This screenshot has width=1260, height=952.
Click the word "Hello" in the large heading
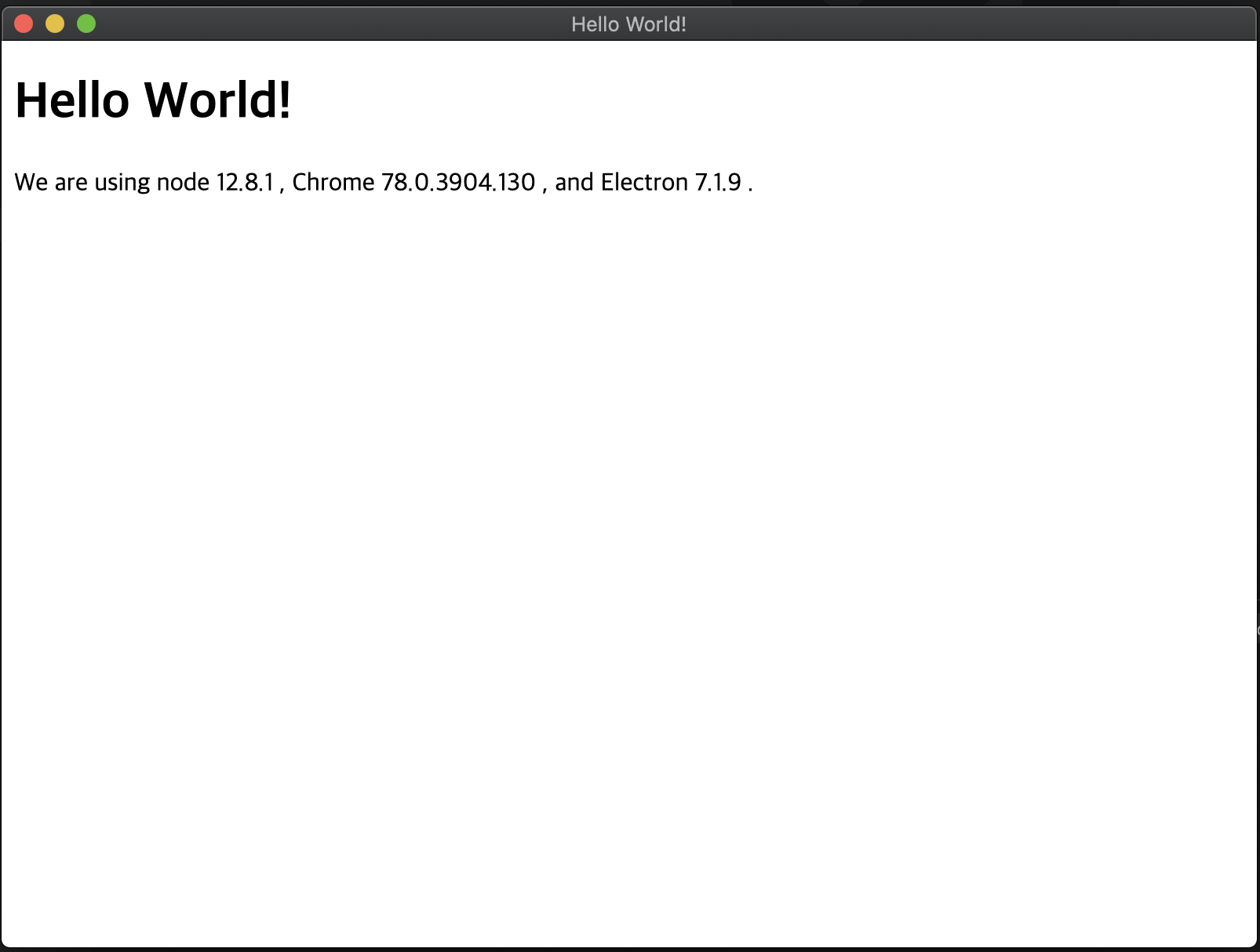pyautogui.click(x=72, y=100)
